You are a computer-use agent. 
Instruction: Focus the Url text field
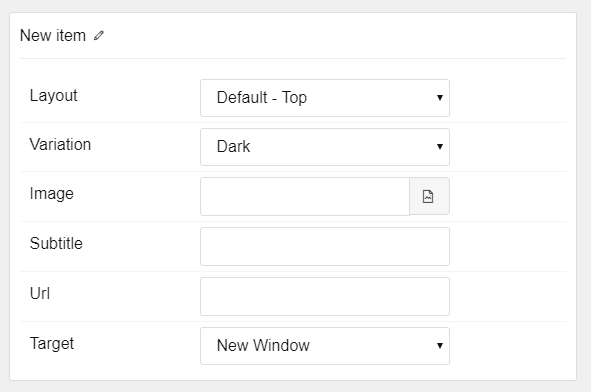click(325, 297)
